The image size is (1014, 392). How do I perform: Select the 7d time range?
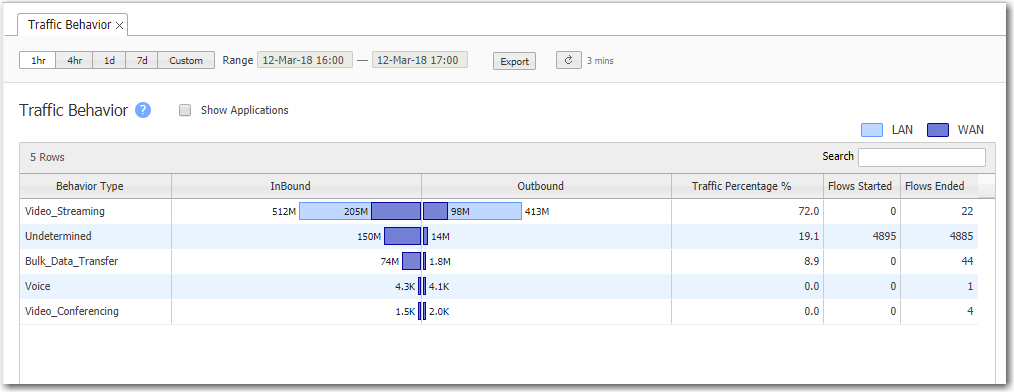click(142, 60)
